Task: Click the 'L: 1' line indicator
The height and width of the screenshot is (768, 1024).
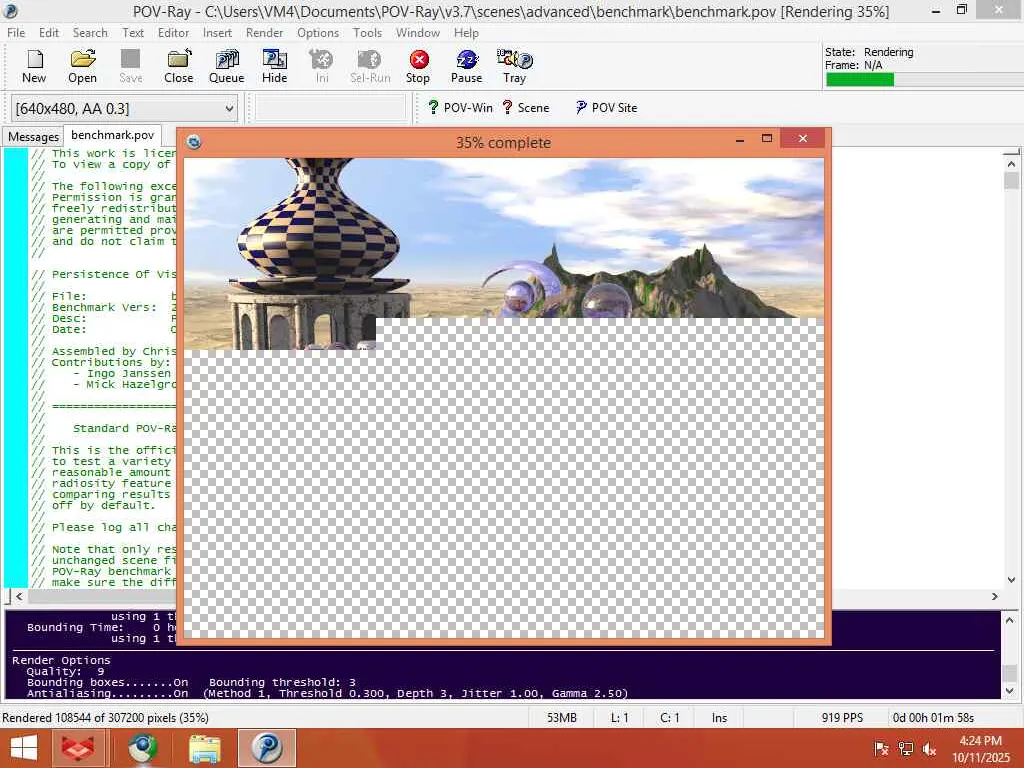Action: (619, 718)
